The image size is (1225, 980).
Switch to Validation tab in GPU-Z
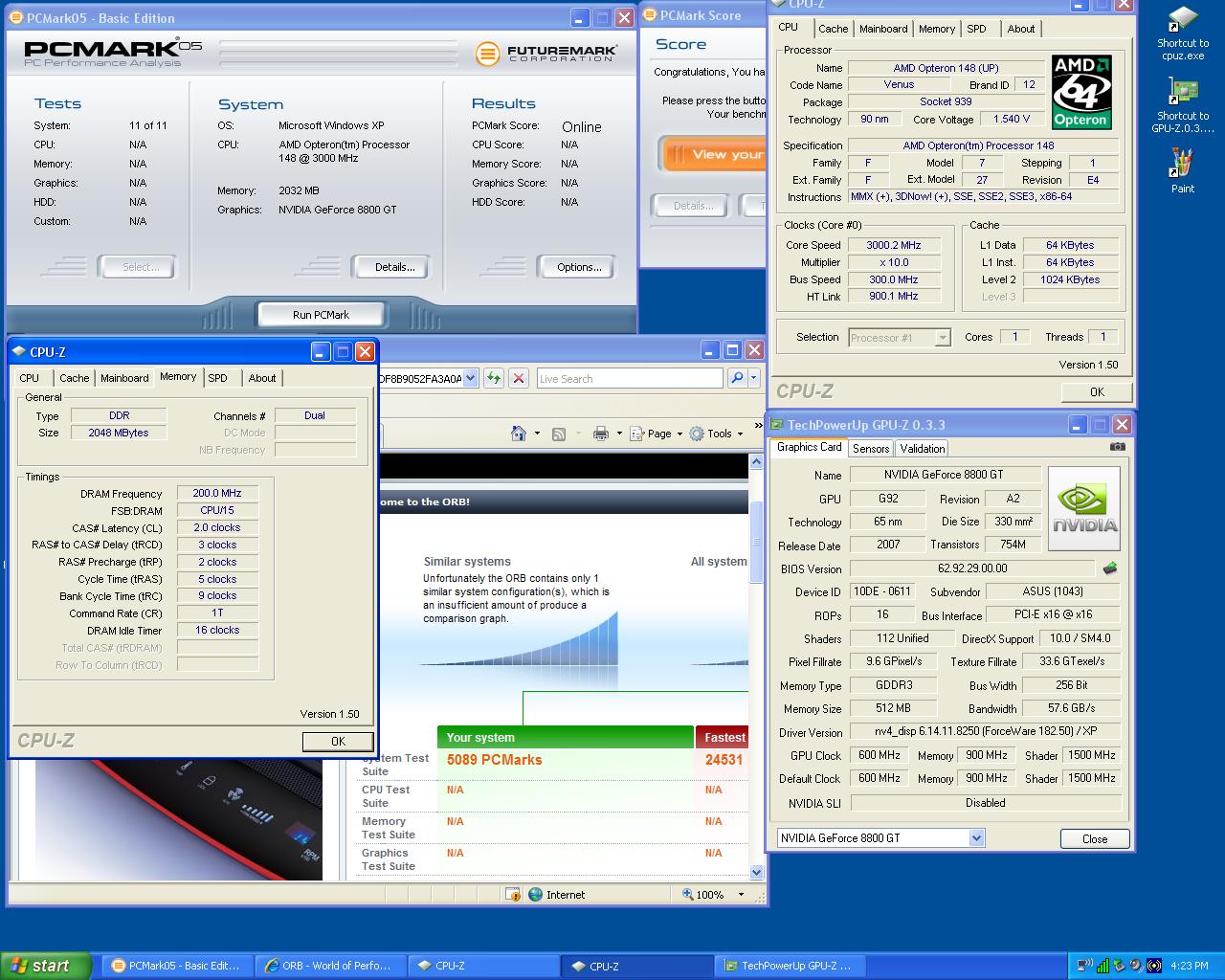923,448
